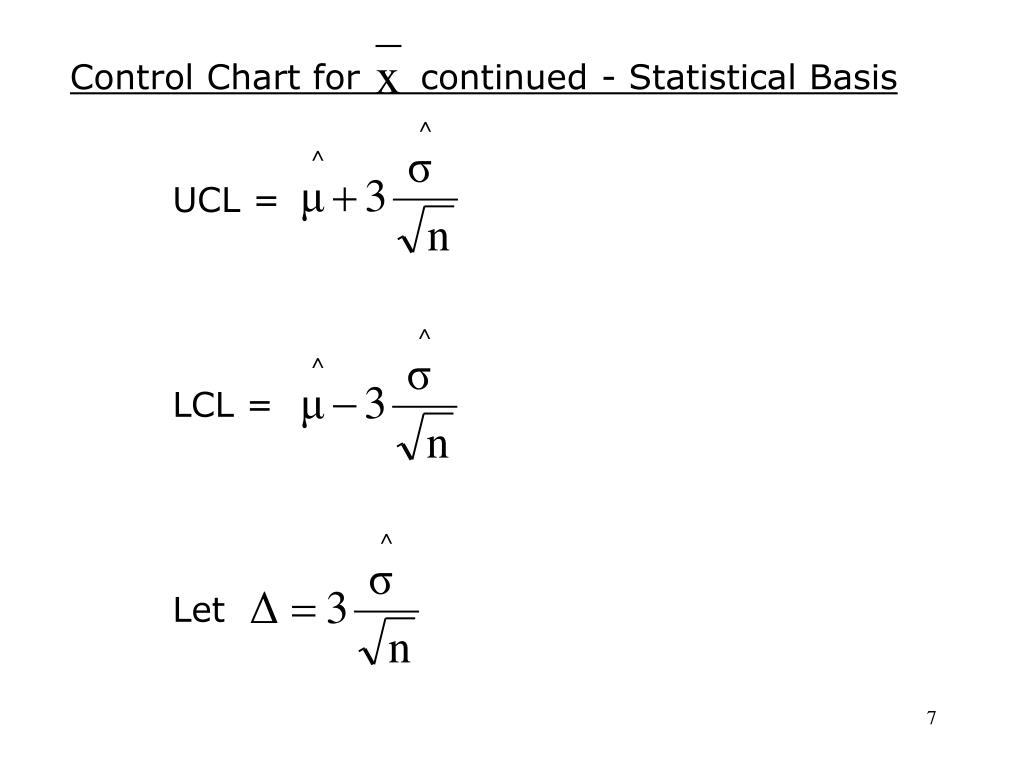Select the mu-hat symbol in LCL formula
1024x768 pixels.
click(x=313, y=394)
